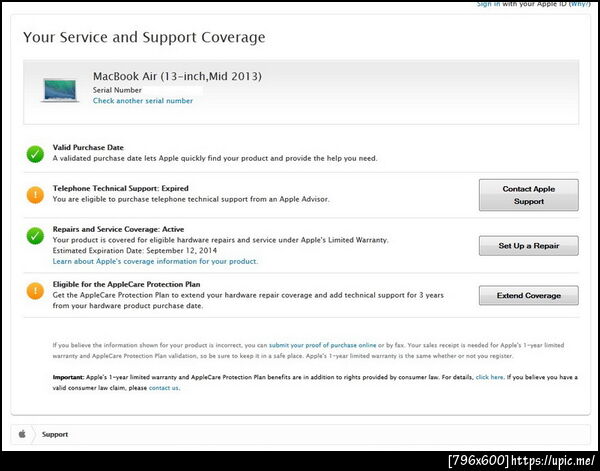Click the 'Important:' note label

tap(68, 377)
